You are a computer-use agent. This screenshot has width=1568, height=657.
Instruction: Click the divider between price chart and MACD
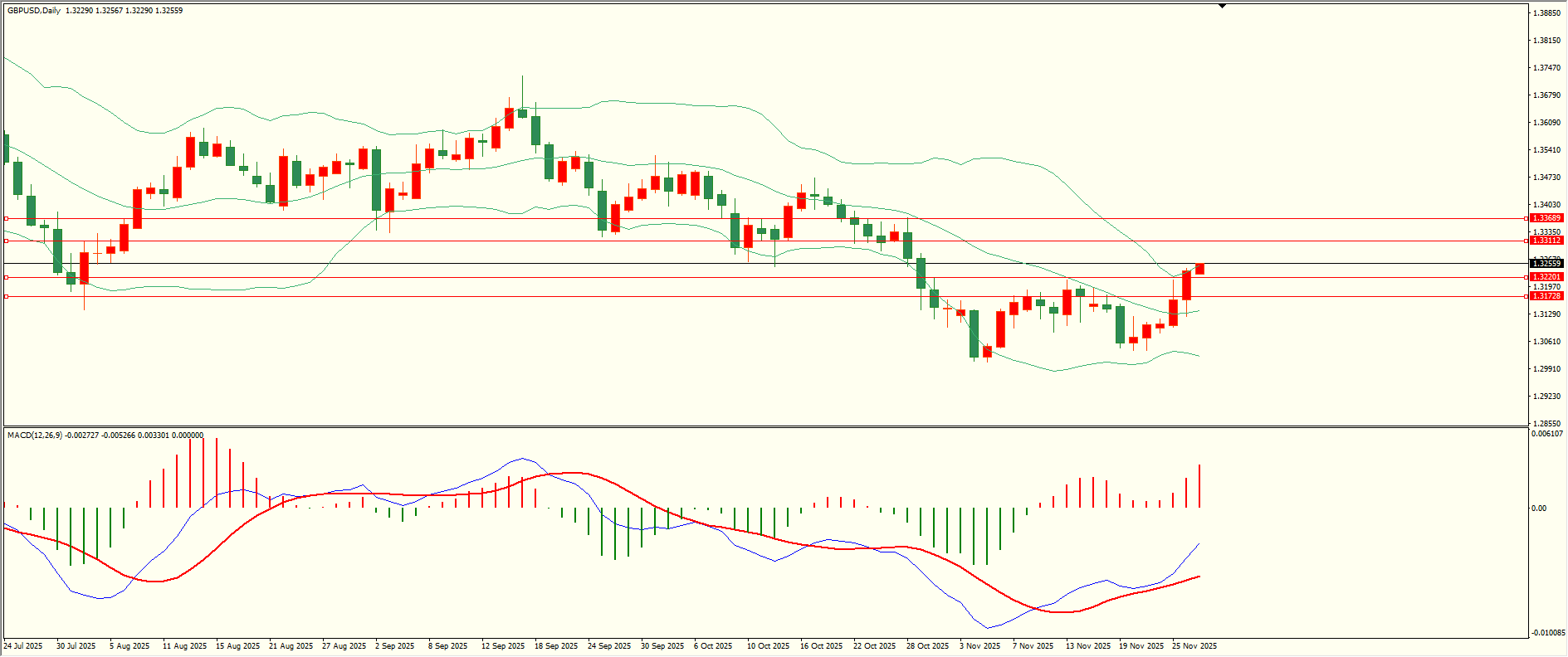click(x=764, y=427)
